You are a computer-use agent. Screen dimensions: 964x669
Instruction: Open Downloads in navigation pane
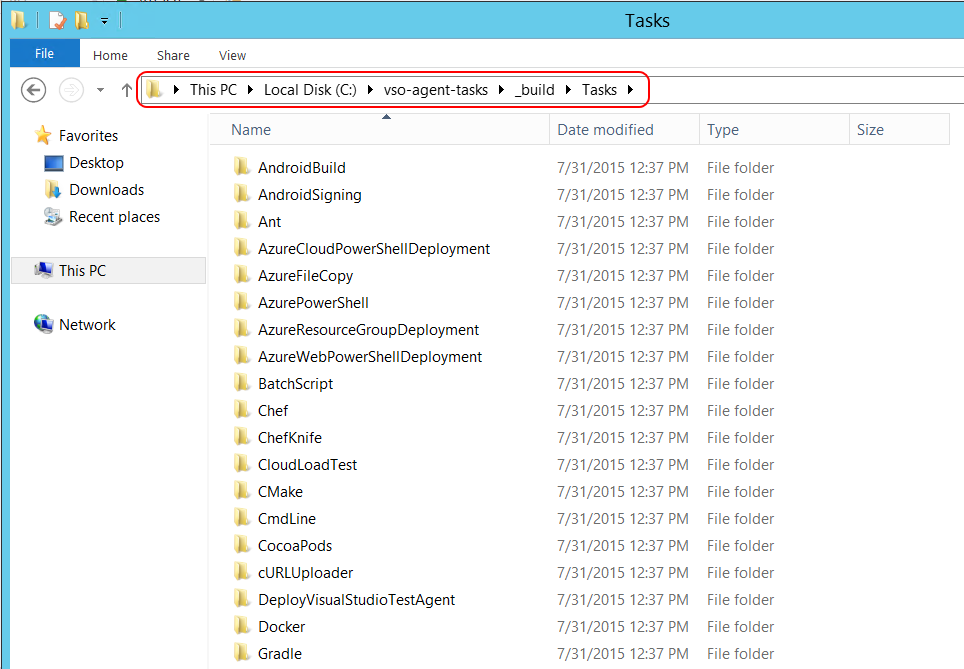tap(106, 190)
